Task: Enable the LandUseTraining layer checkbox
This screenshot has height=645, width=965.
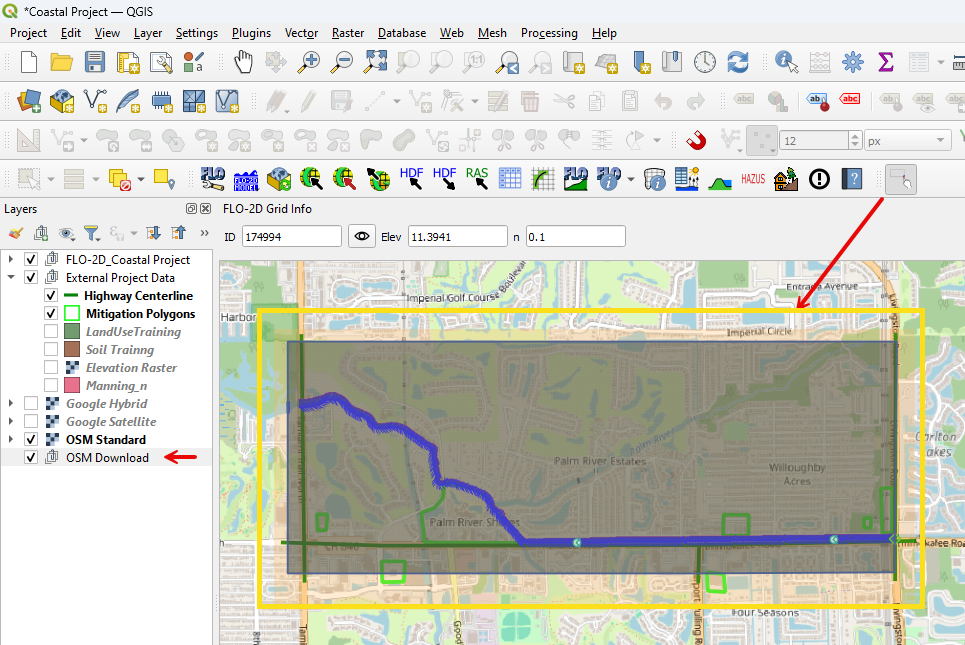Action: [51, 332]
